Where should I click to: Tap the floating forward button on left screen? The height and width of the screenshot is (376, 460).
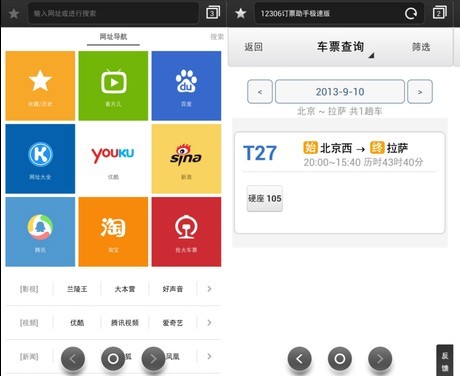pos(153,359)
